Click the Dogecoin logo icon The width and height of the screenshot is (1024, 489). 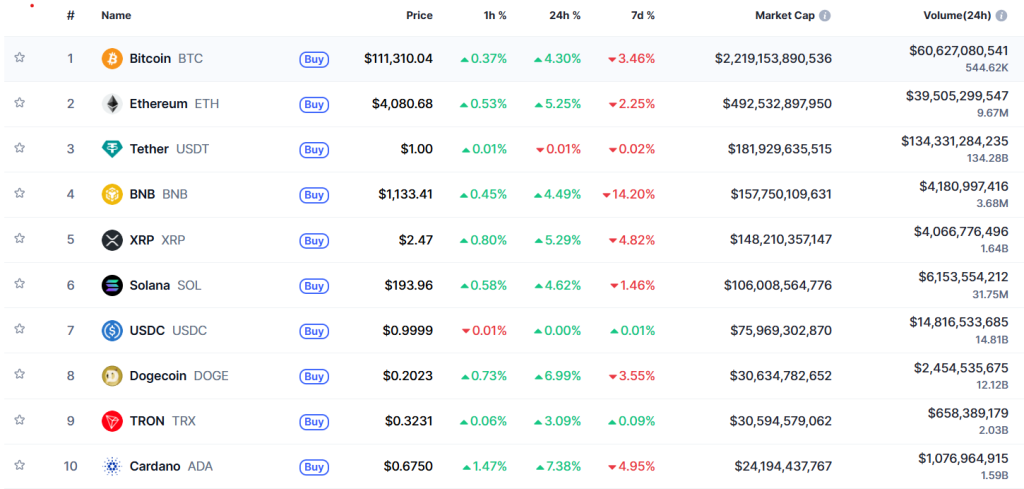point(112,376)
